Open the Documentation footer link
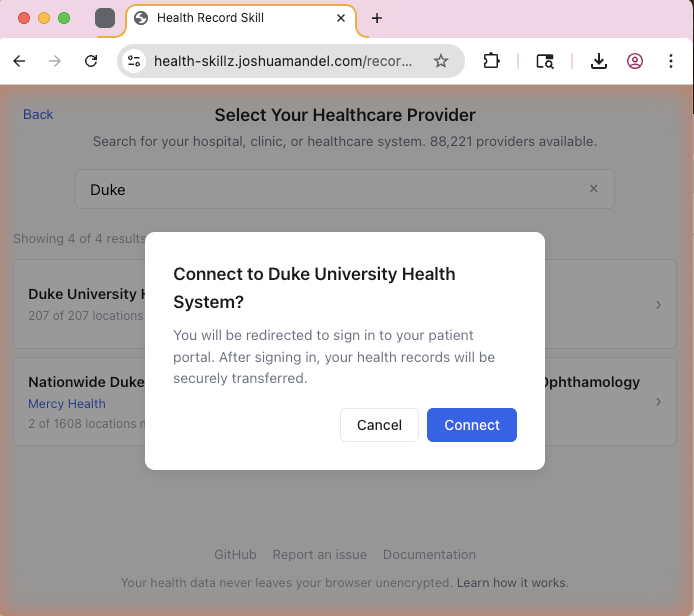 [x=429, y=554]
